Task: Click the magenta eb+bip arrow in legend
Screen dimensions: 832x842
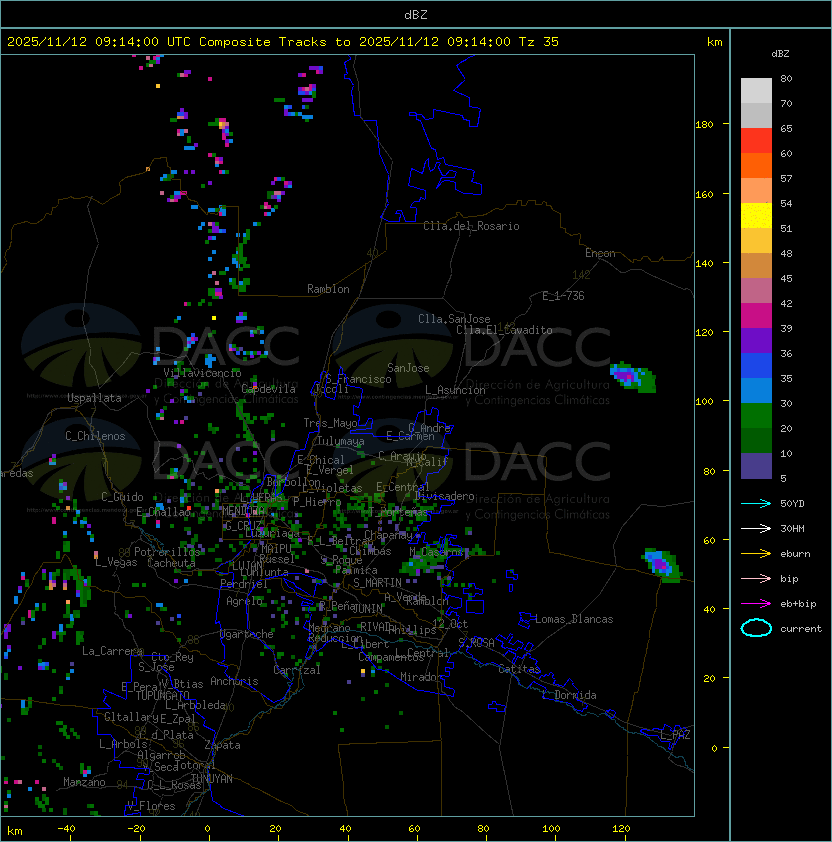Action: (x=756, y=604)
